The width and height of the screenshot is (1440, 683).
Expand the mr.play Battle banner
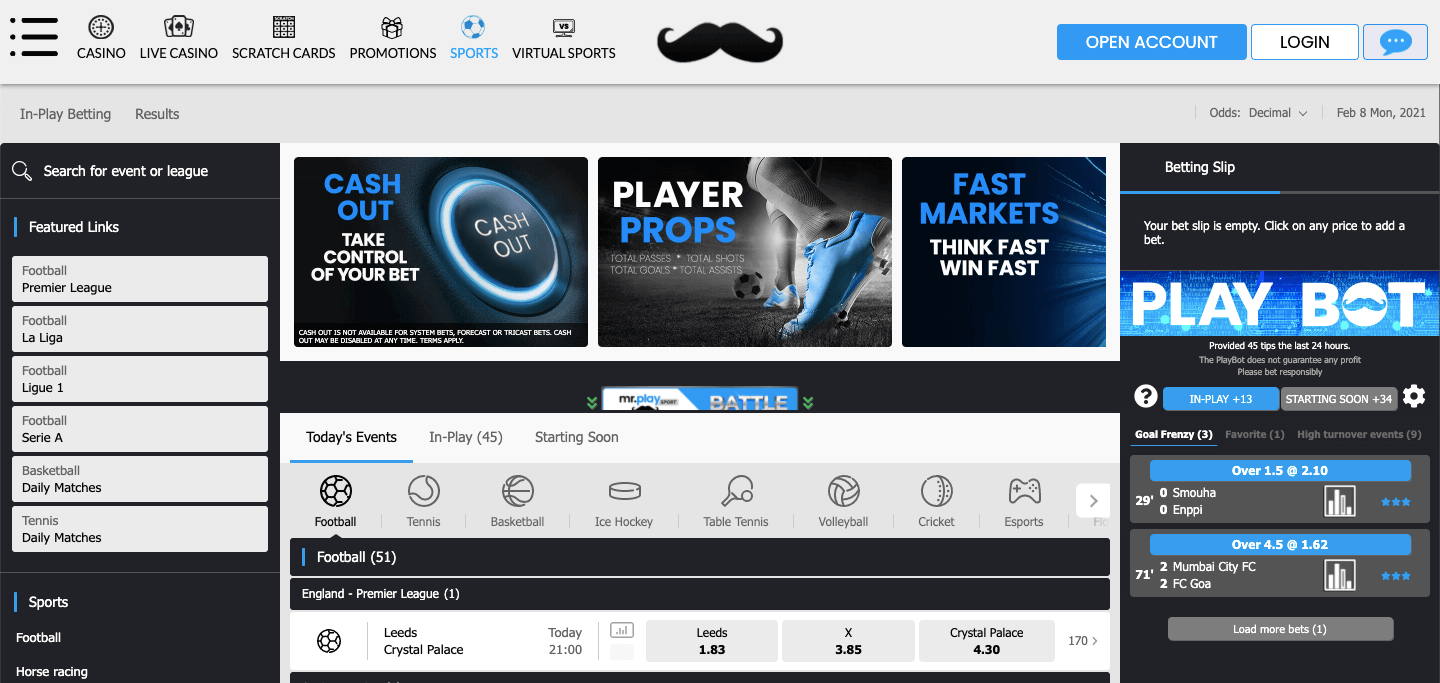[700, 400]
